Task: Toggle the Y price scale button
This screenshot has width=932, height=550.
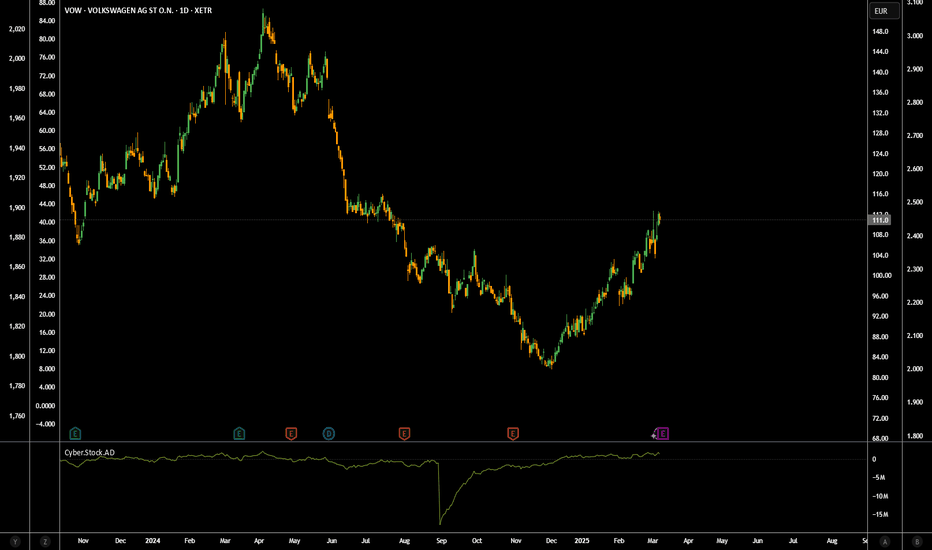Action: pyautogui.click(x=15, y=541)
